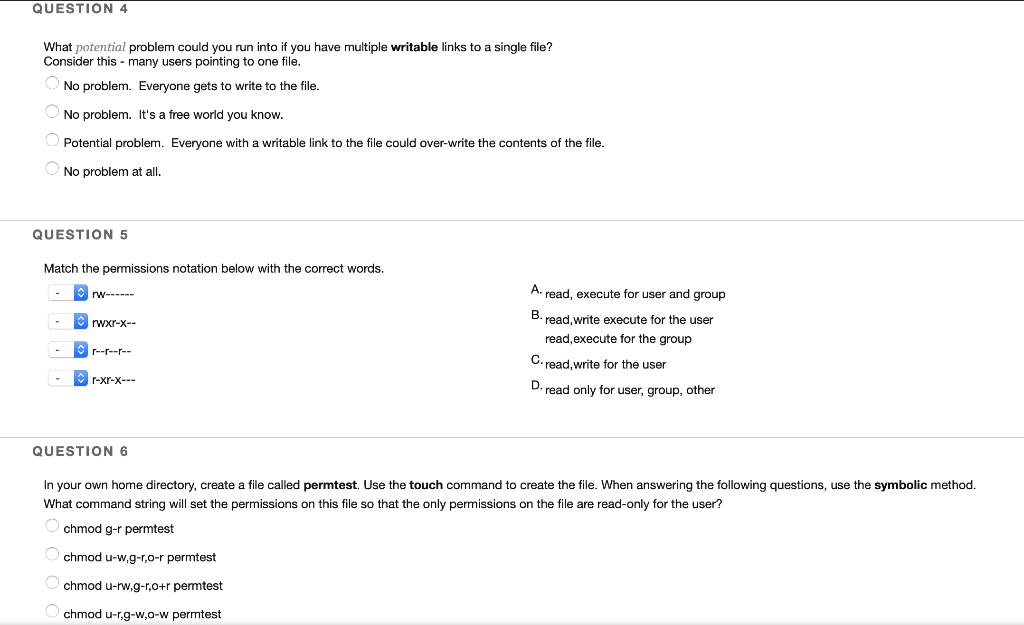Select the "chmod g-r permtest" answer
Screen dimensions: 1024x625
click(51, 525)
